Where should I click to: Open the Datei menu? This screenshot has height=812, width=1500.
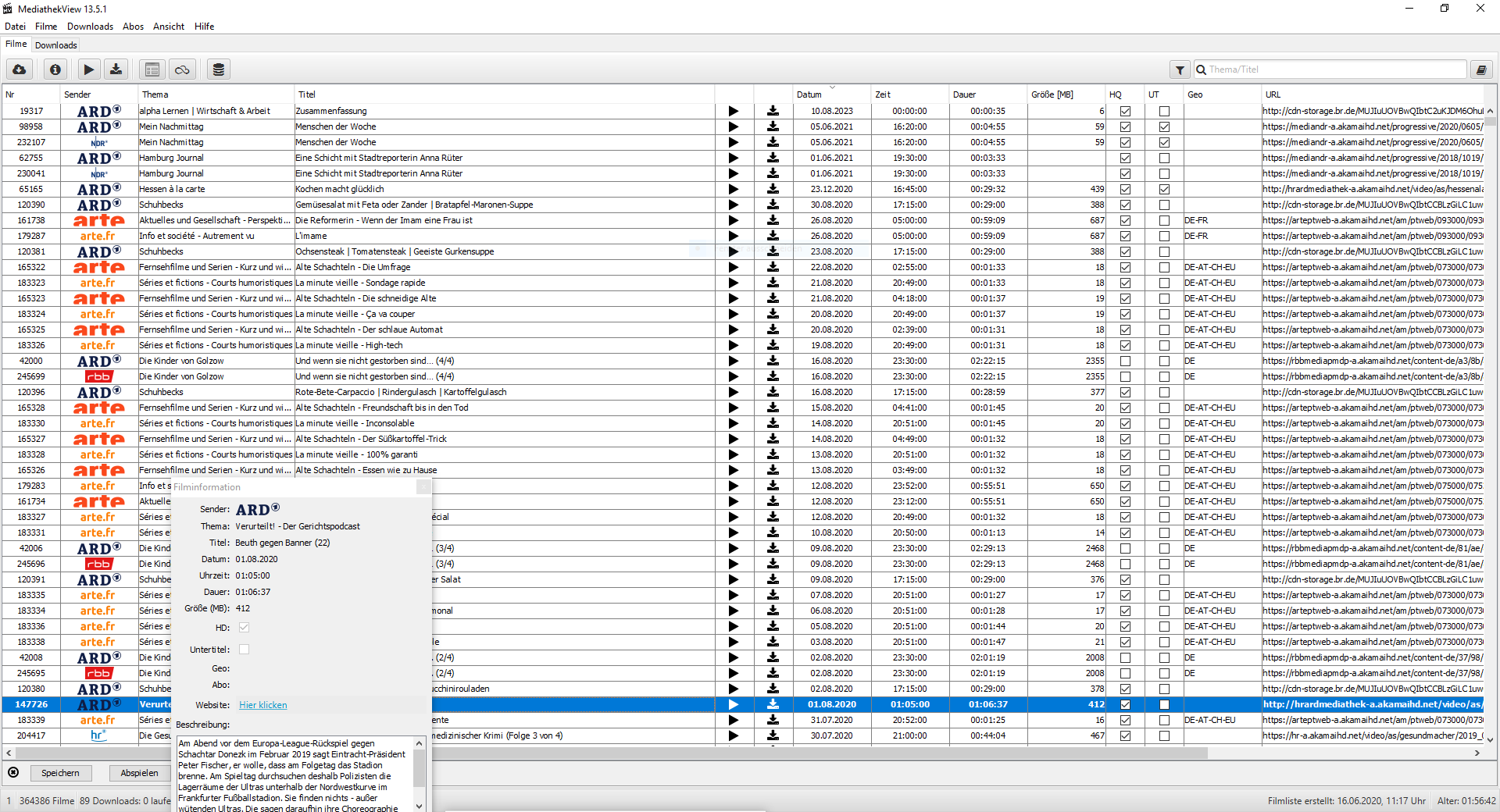[15, 27]
